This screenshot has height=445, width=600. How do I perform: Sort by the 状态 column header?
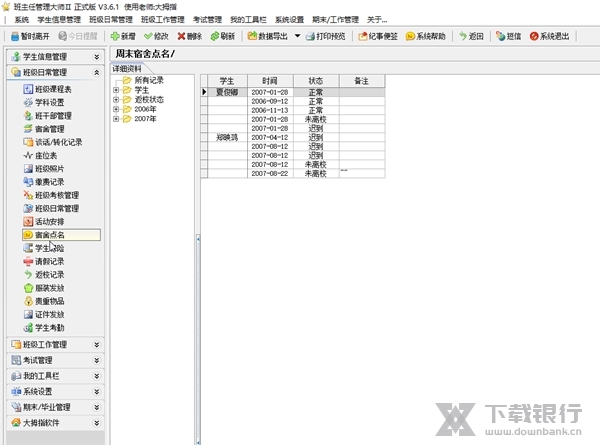tap(316, 81)
